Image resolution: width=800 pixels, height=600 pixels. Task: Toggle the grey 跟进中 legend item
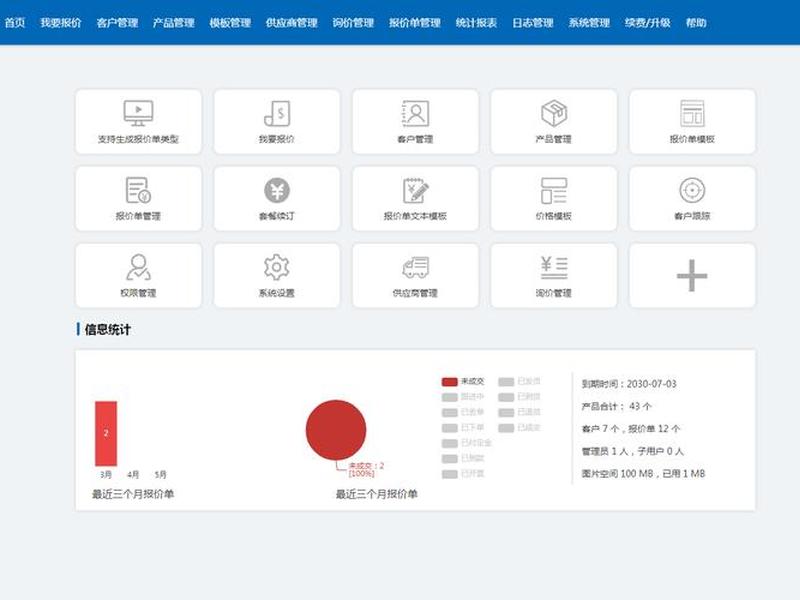click(x=463, y=397)
